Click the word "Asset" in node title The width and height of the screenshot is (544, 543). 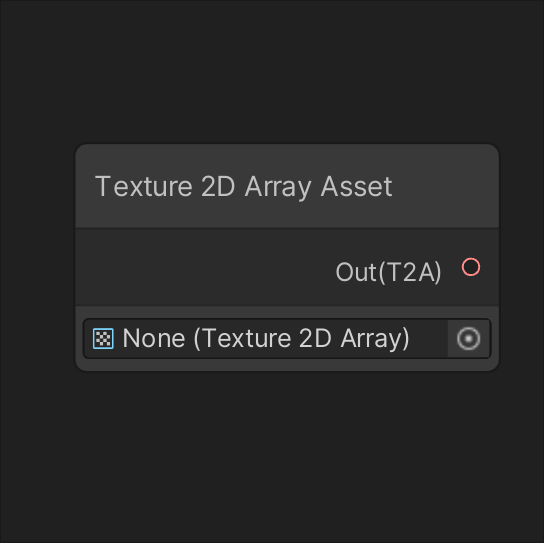pyautogui.click(x=356, y=187)
